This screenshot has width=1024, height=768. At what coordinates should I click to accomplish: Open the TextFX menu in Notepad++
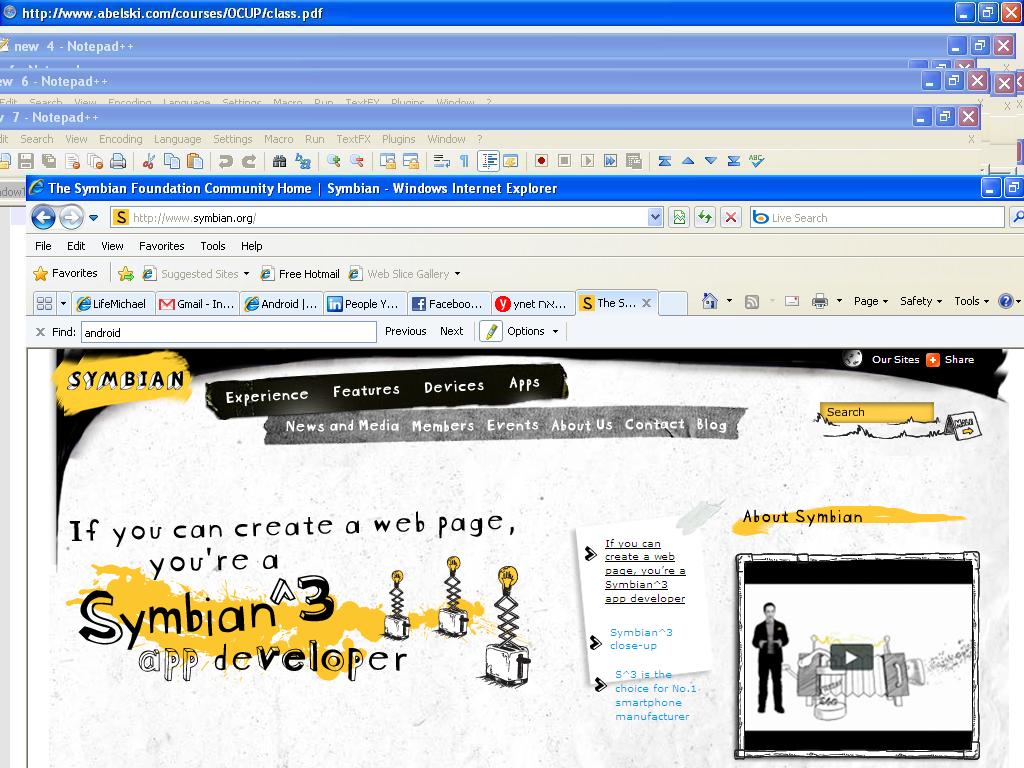coord(353,139)
